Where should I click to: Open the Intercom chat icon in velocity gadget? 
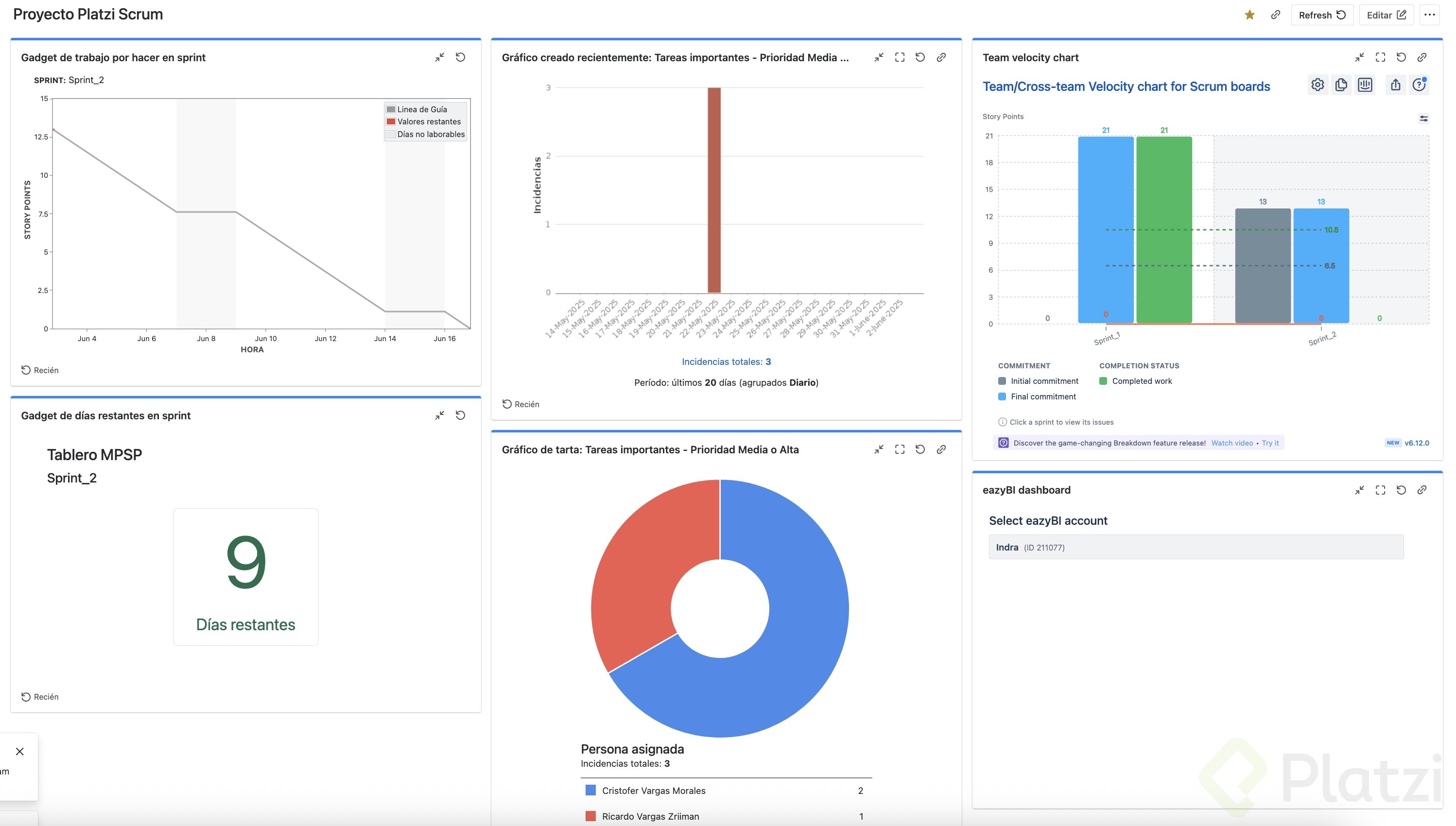(1365, 85)
